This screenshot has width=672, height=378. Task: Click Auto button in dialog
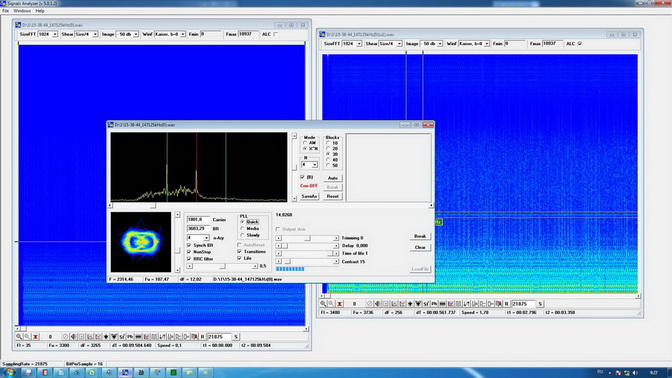click(333, 178)
